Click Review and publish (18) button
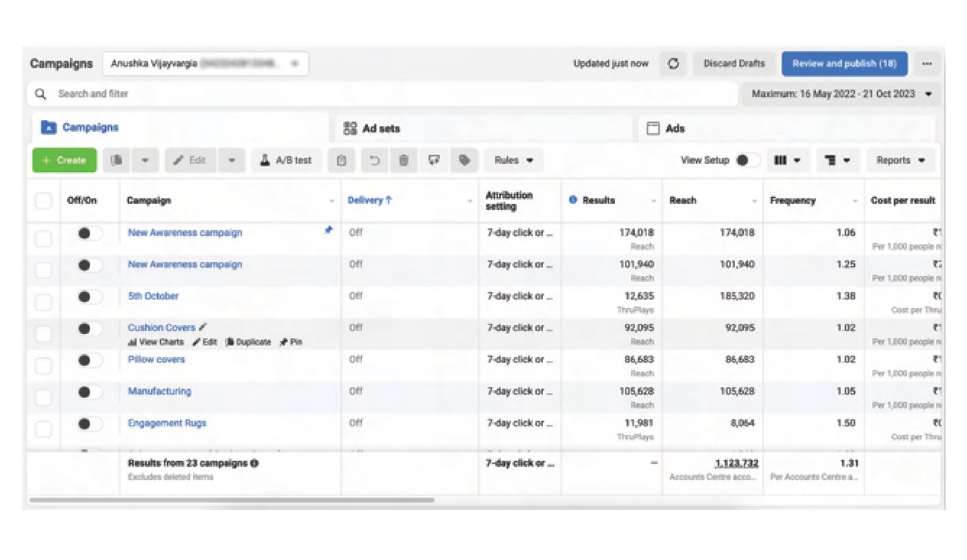967x560 pixels. (844, 64)
